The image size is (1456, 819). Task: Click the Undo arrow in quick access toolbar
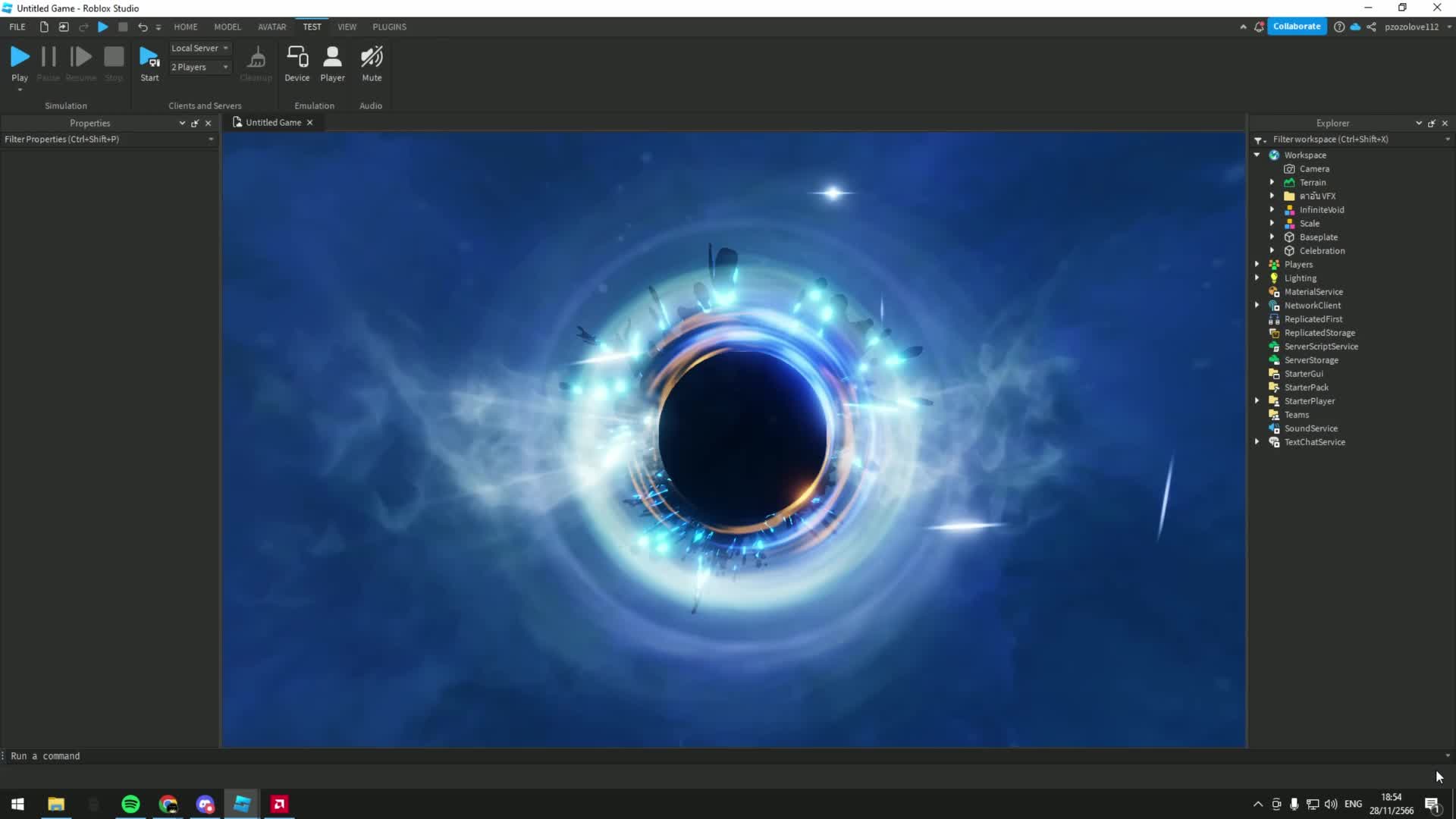[143, 27]
